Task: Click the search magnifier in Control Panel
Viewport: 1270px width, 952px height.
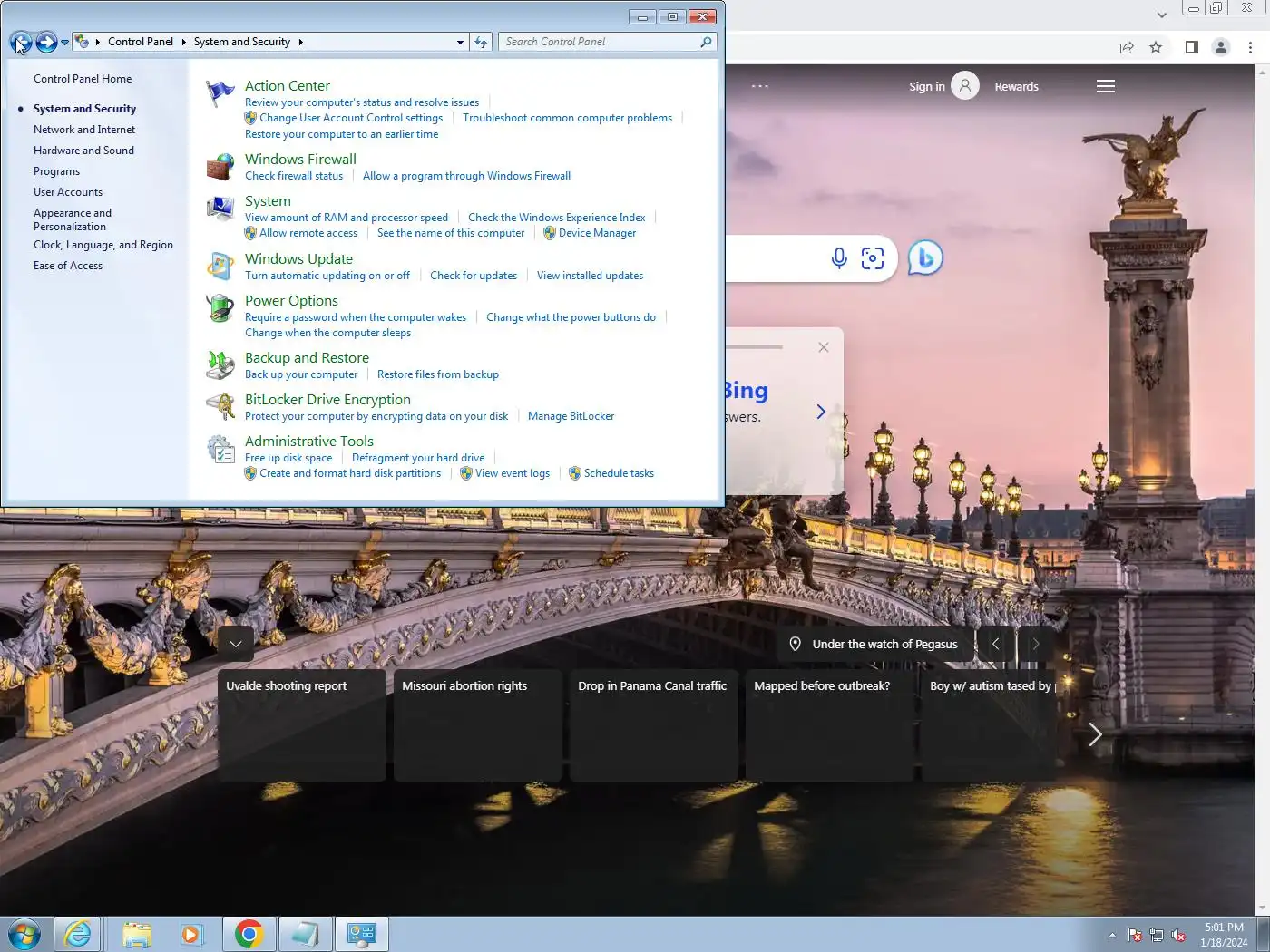Action: click(x=706, y=42)
